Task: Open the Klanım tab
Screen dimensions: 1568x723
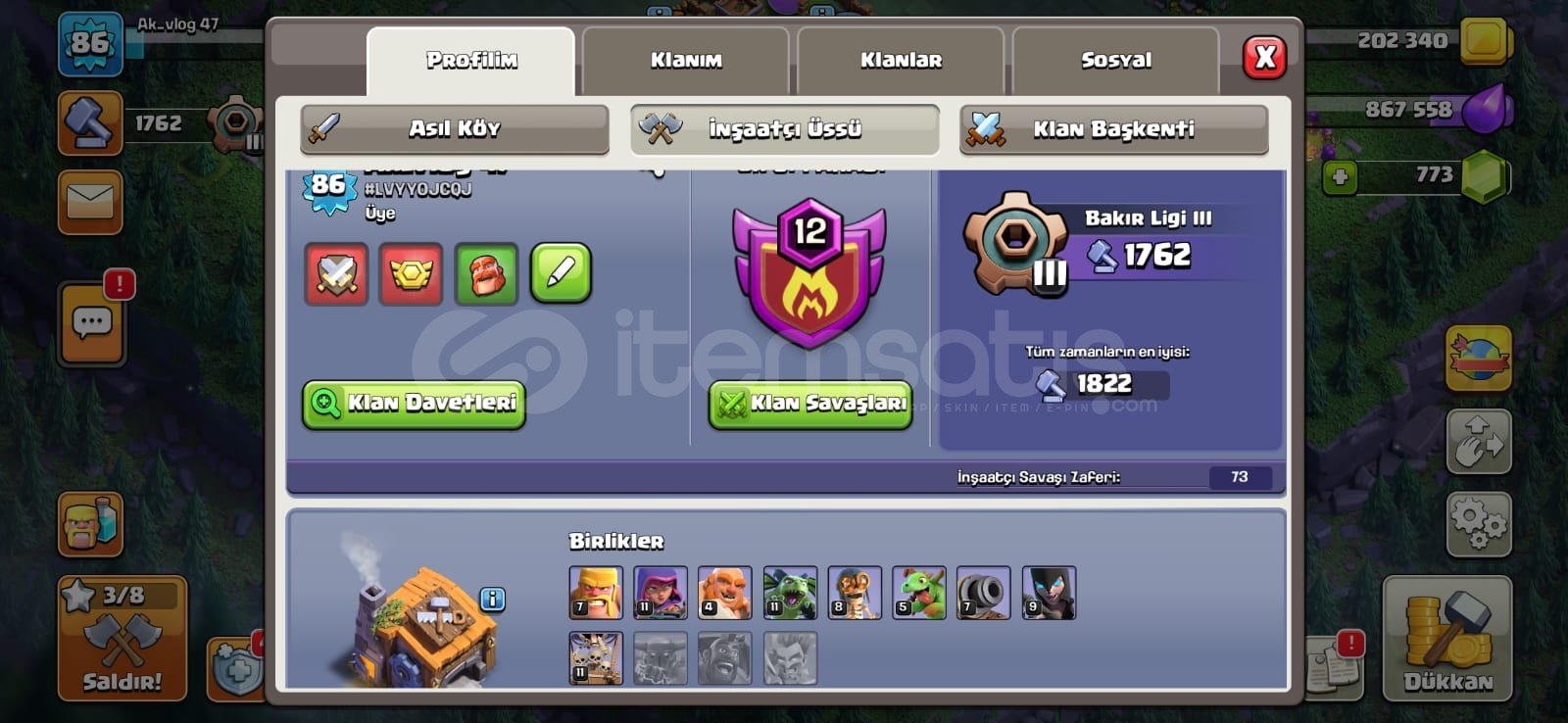Action: click(686, 61)
